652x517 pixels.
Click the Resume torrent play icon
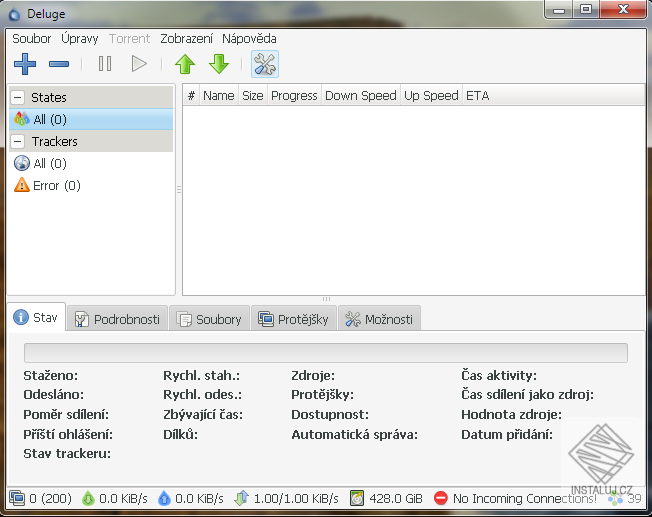[139, 64]
